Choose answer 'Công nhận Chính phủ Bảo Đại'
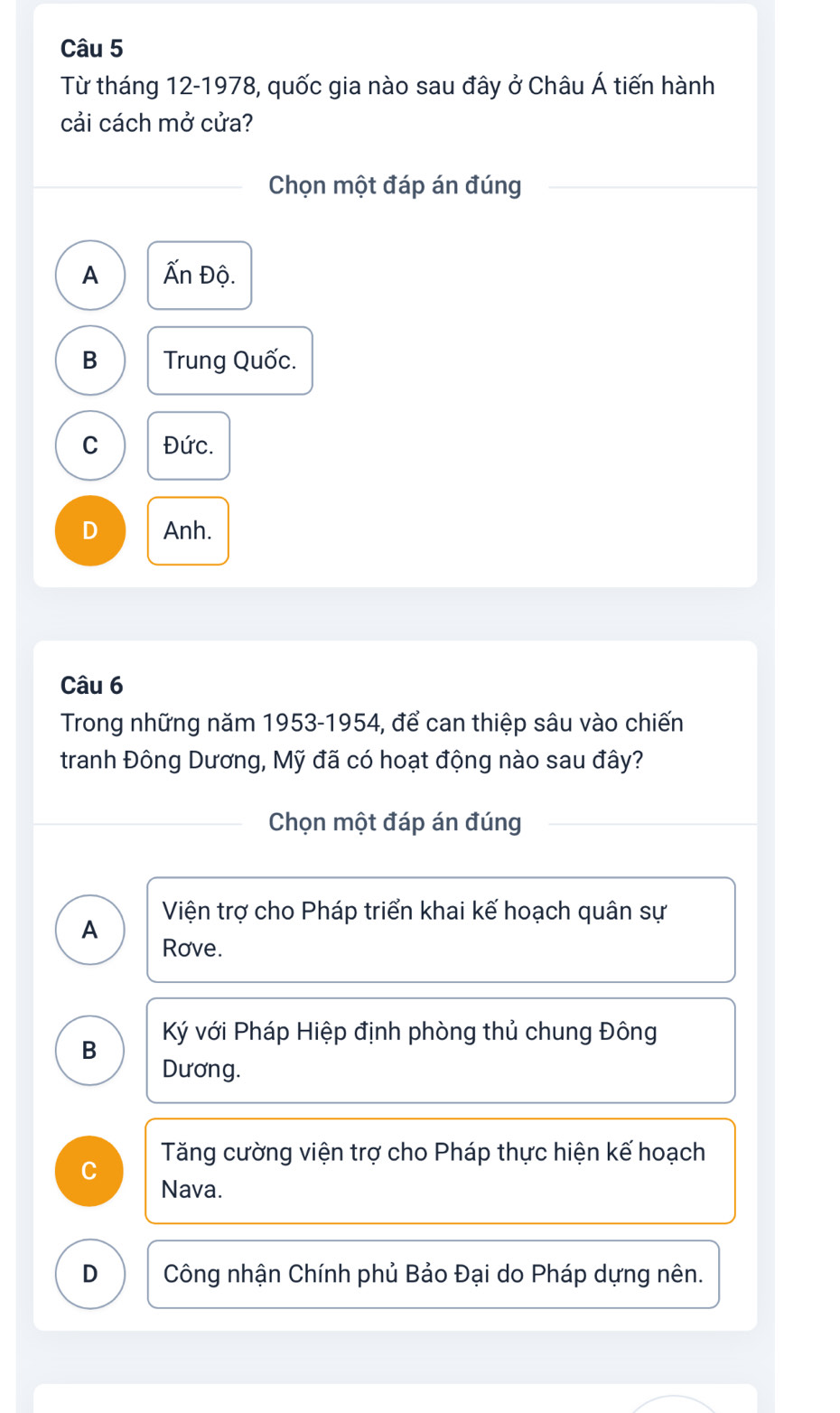This screenshot has height=1413, width=840. [x=433, y=1274]
